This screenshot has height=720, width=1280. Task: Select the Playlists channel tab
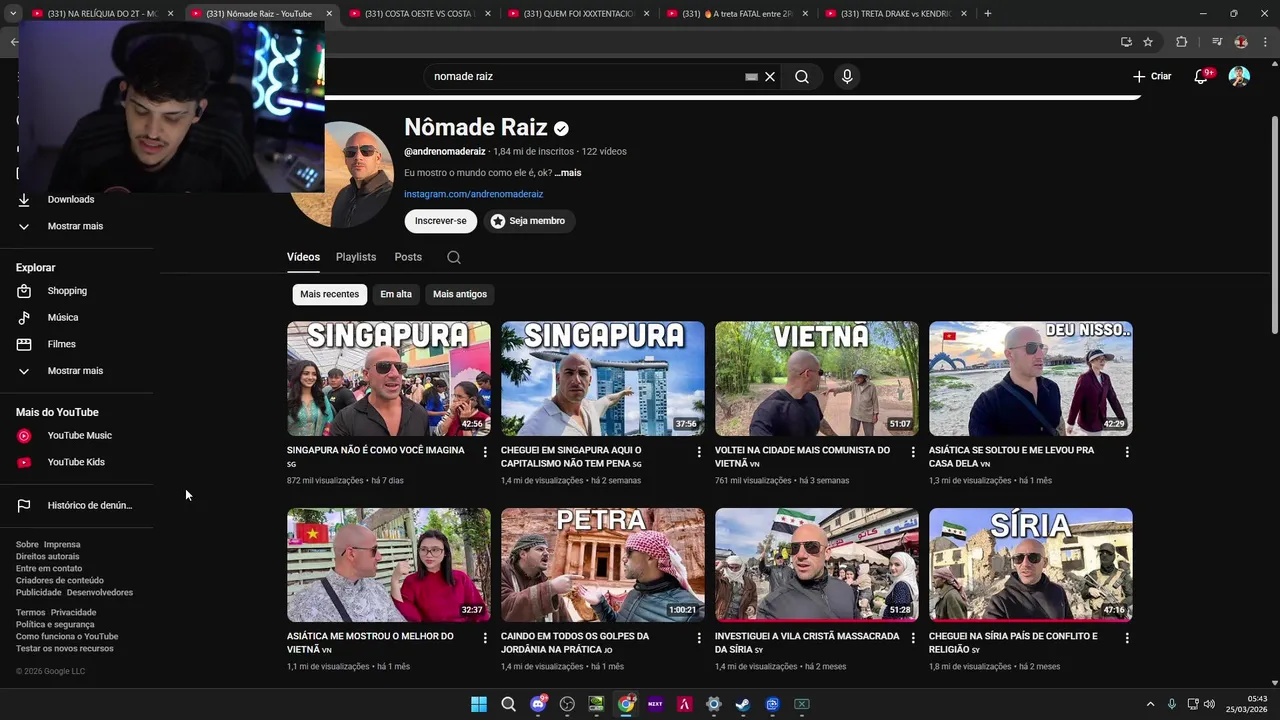click(x=356, y=257)
